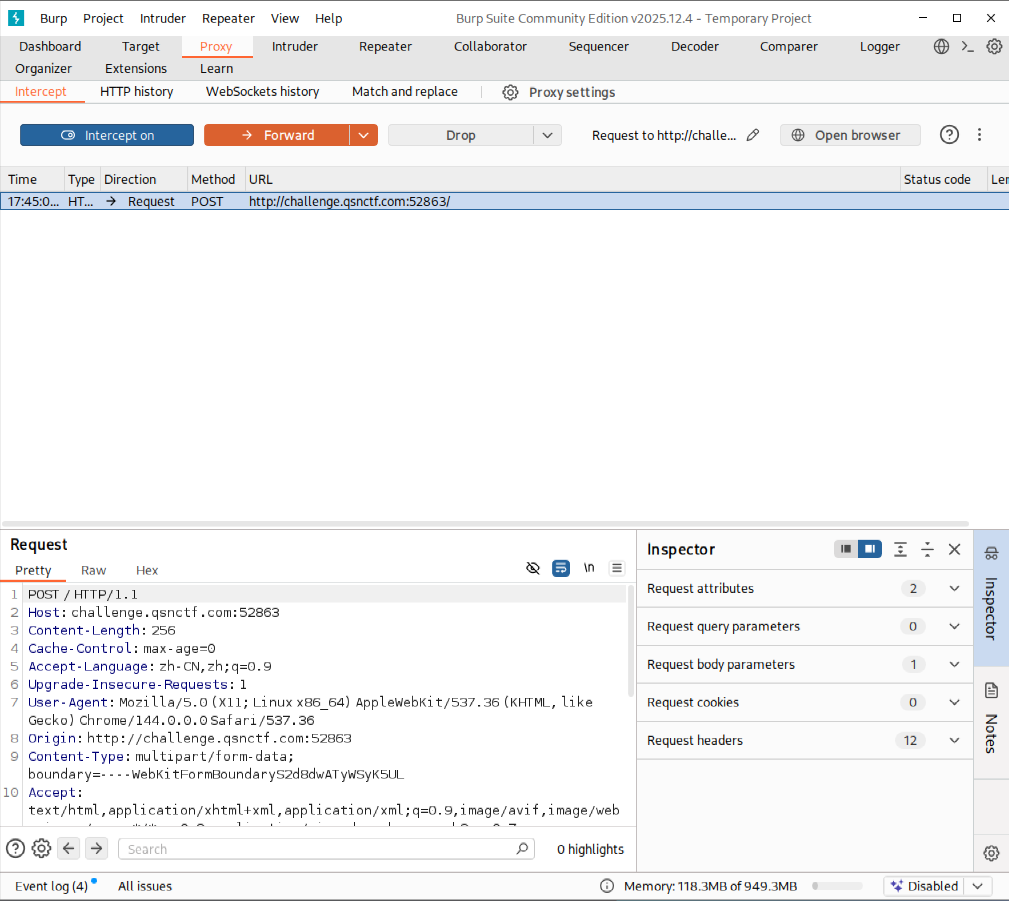The width and height of the screenshot is (1009, 901).
Task: Open Event log (4)
Action: click(51, 886)
